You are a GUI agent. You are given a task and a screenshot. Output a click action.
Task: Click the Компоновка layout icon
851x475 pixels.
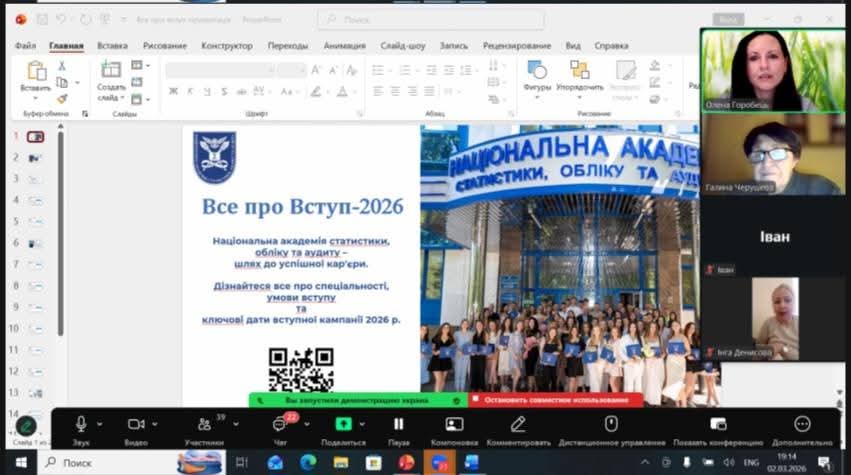pos(455,425)
